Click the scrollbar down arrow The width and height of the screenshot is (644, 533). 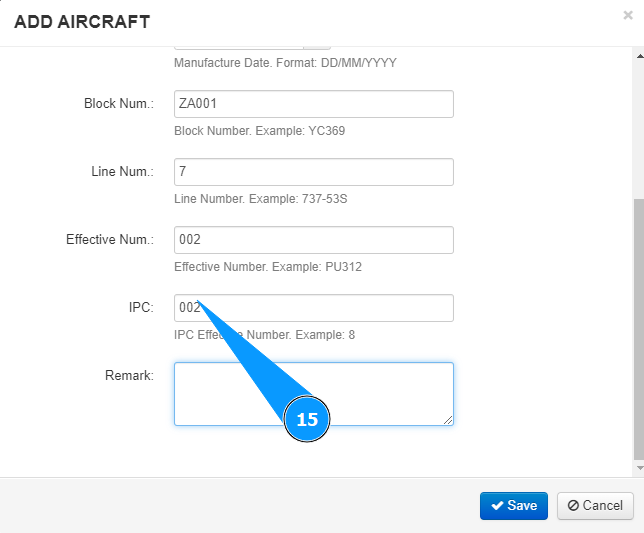point(639,467)
